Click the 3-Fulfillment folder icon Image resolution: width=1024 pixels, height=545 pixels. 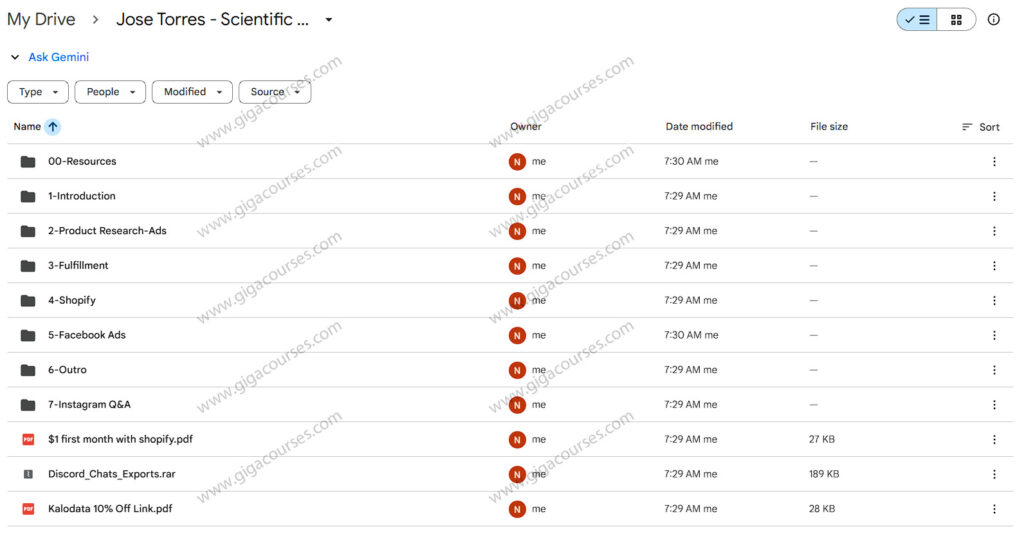[27, 266]
